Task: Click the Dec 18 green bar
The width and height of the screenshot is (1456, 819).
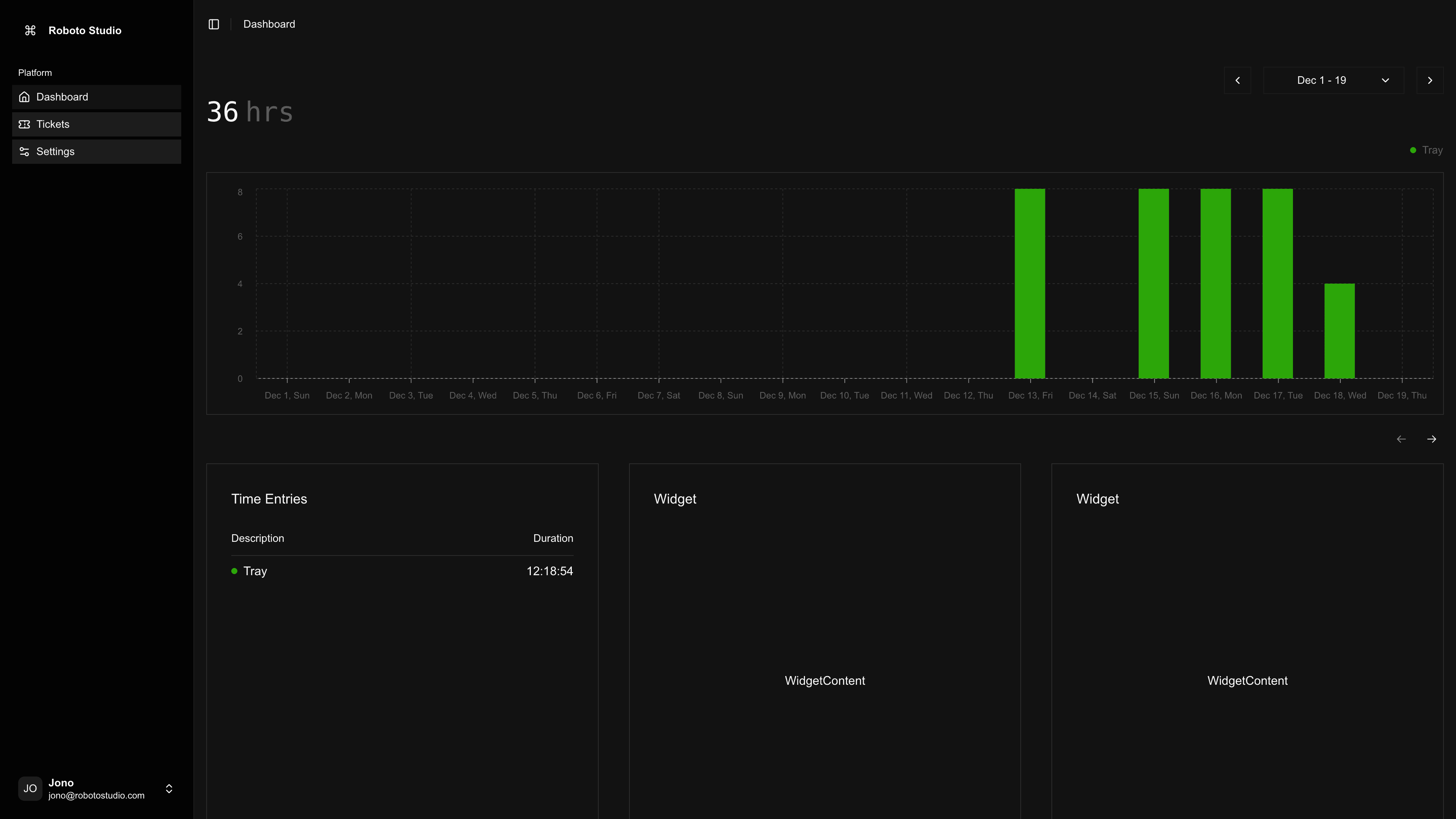Action: 1339,331
